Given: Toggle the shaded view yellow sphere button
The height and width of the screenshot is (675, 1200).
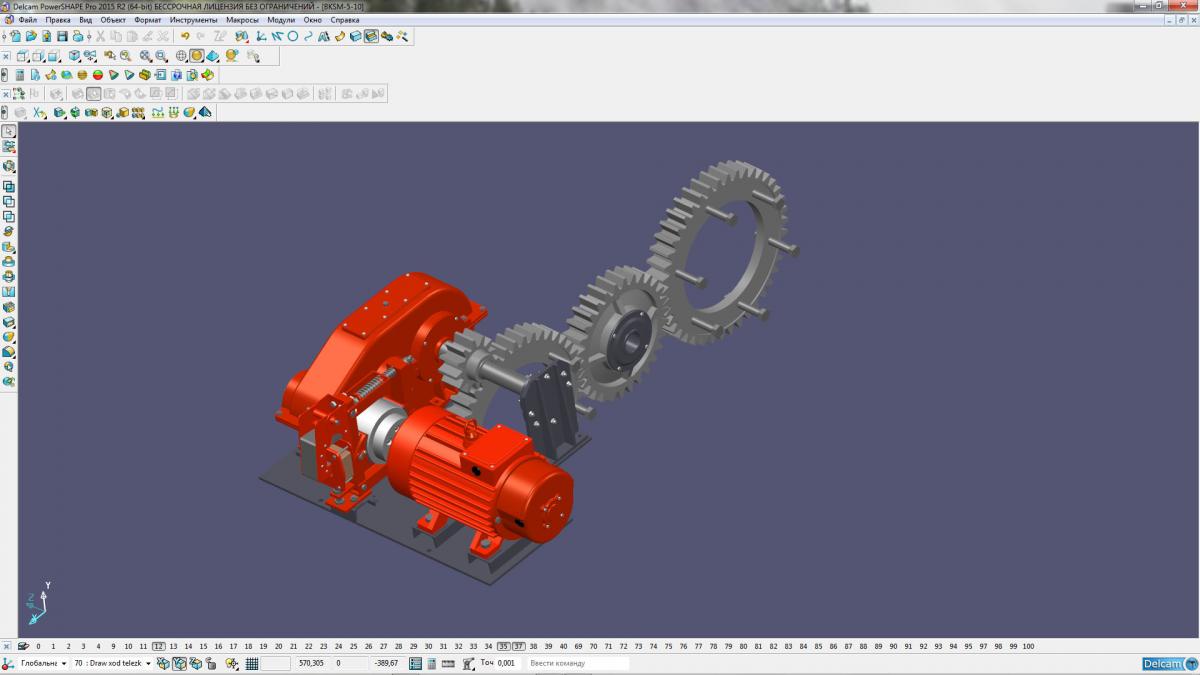Looking at the screenshot, I should tap(197, 55).
